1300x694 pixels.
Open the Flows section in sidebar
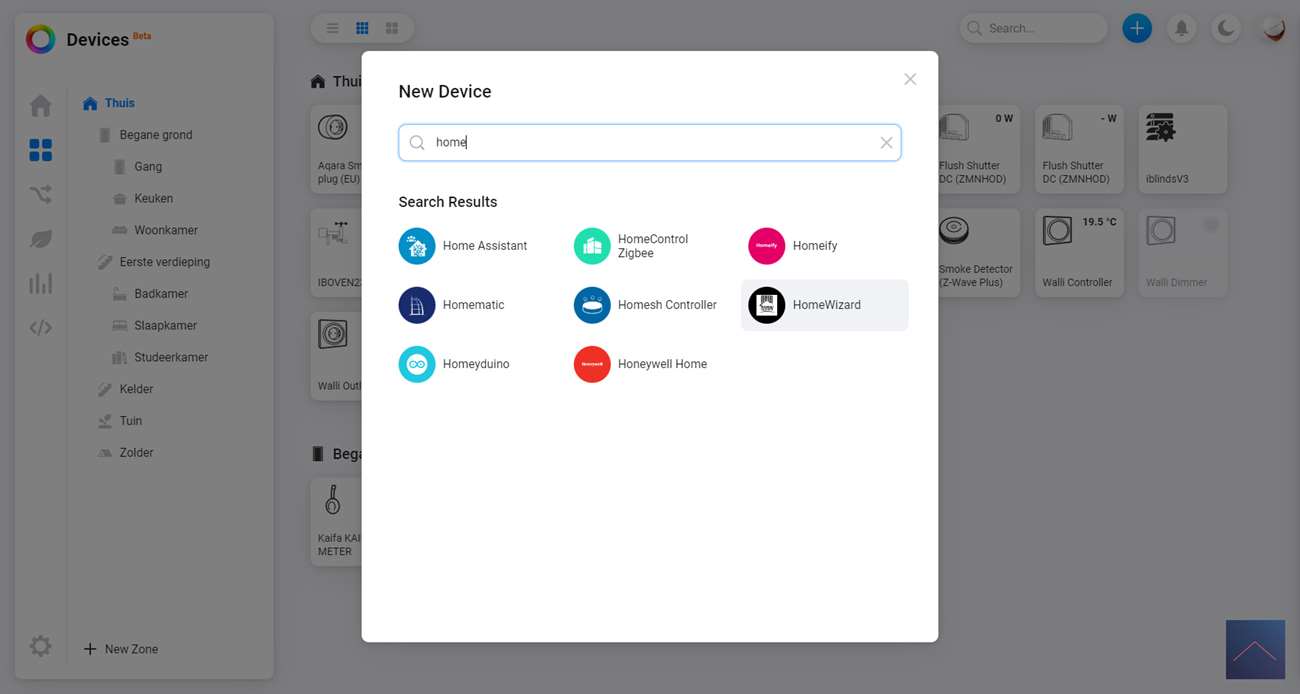point(40,195)
